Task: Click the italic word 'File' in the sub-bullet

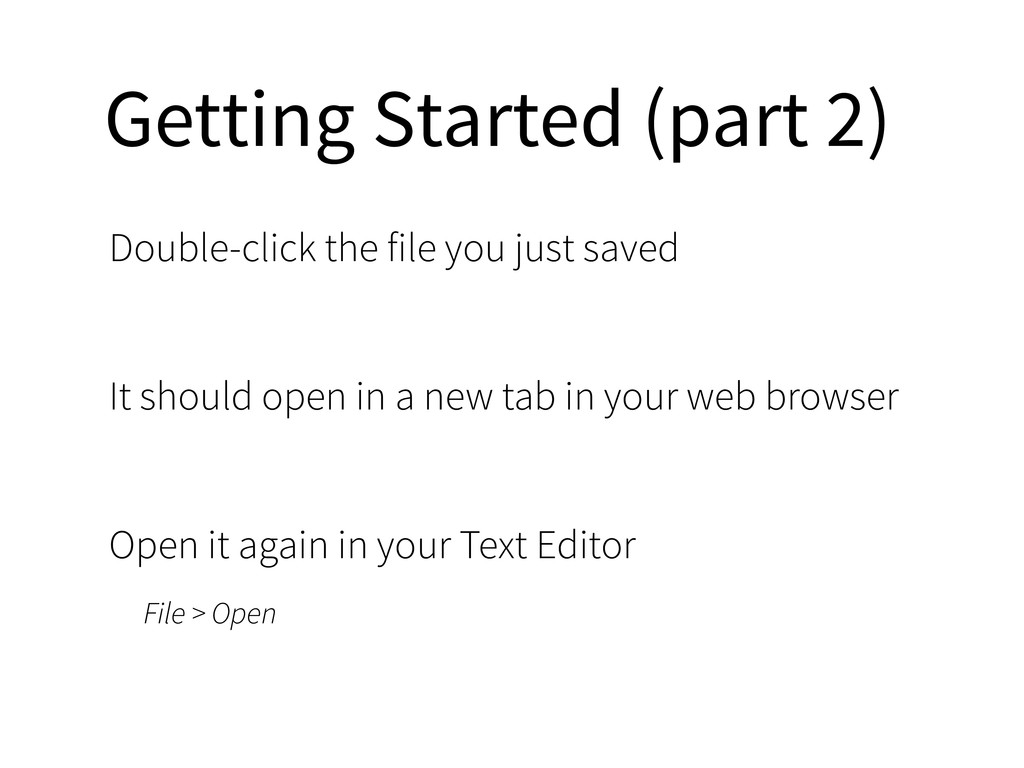Action: pyautogui.click(x=165, y=613)
